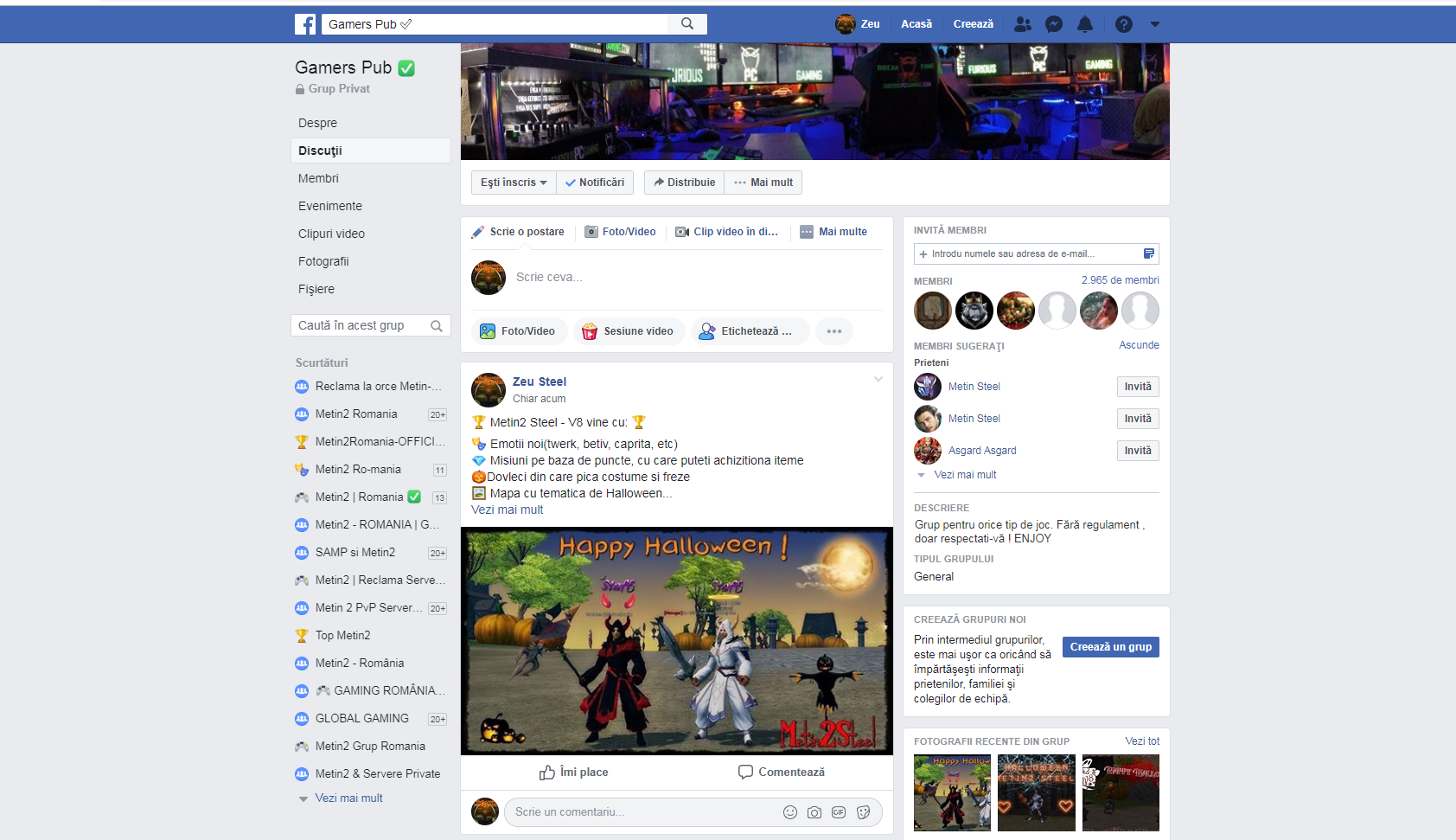This screenshot has height=840, width=1456.
Task: Expand the account menu arrow in top bar
Action: point(1155,24)
